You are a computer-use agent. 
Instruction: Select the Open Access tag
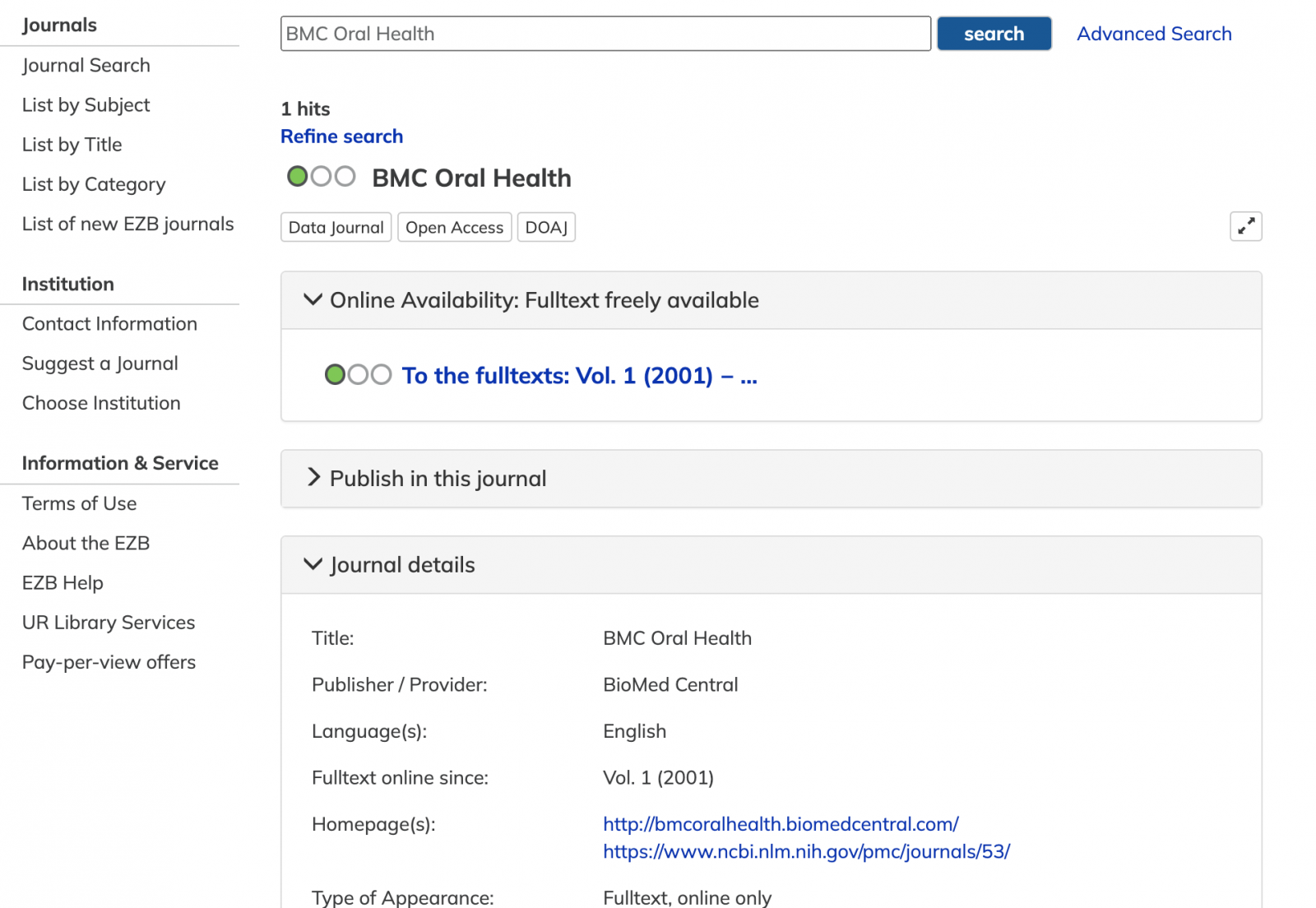(454, 228)
